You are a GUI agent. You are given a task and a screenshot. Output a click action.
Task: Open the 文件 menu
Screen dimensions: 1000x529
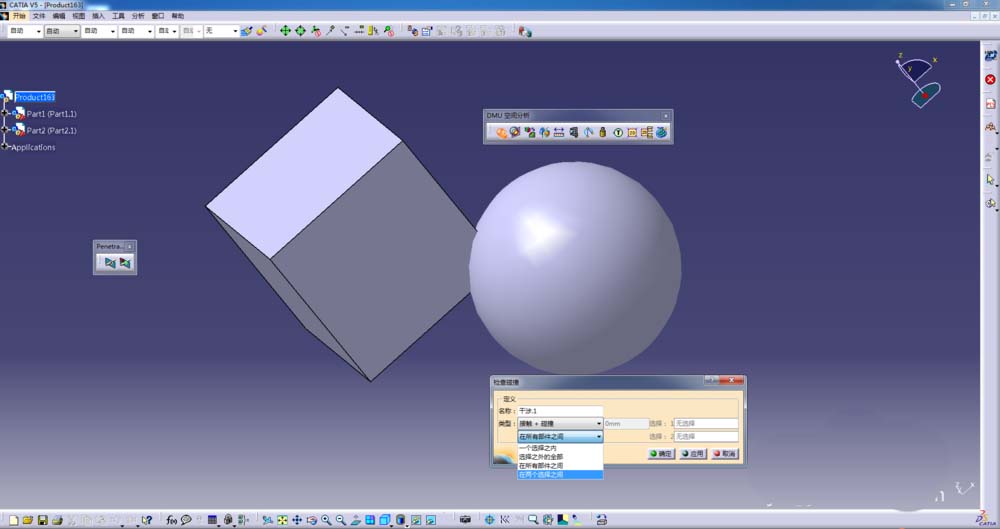point(39,16)
